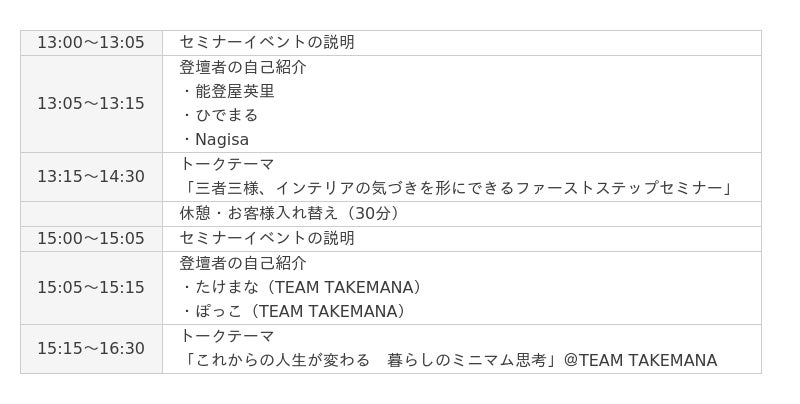Screen dimensions: 800x404
Task: Click the 15:15～16:30 time cell
Action: tap(91, 349)
